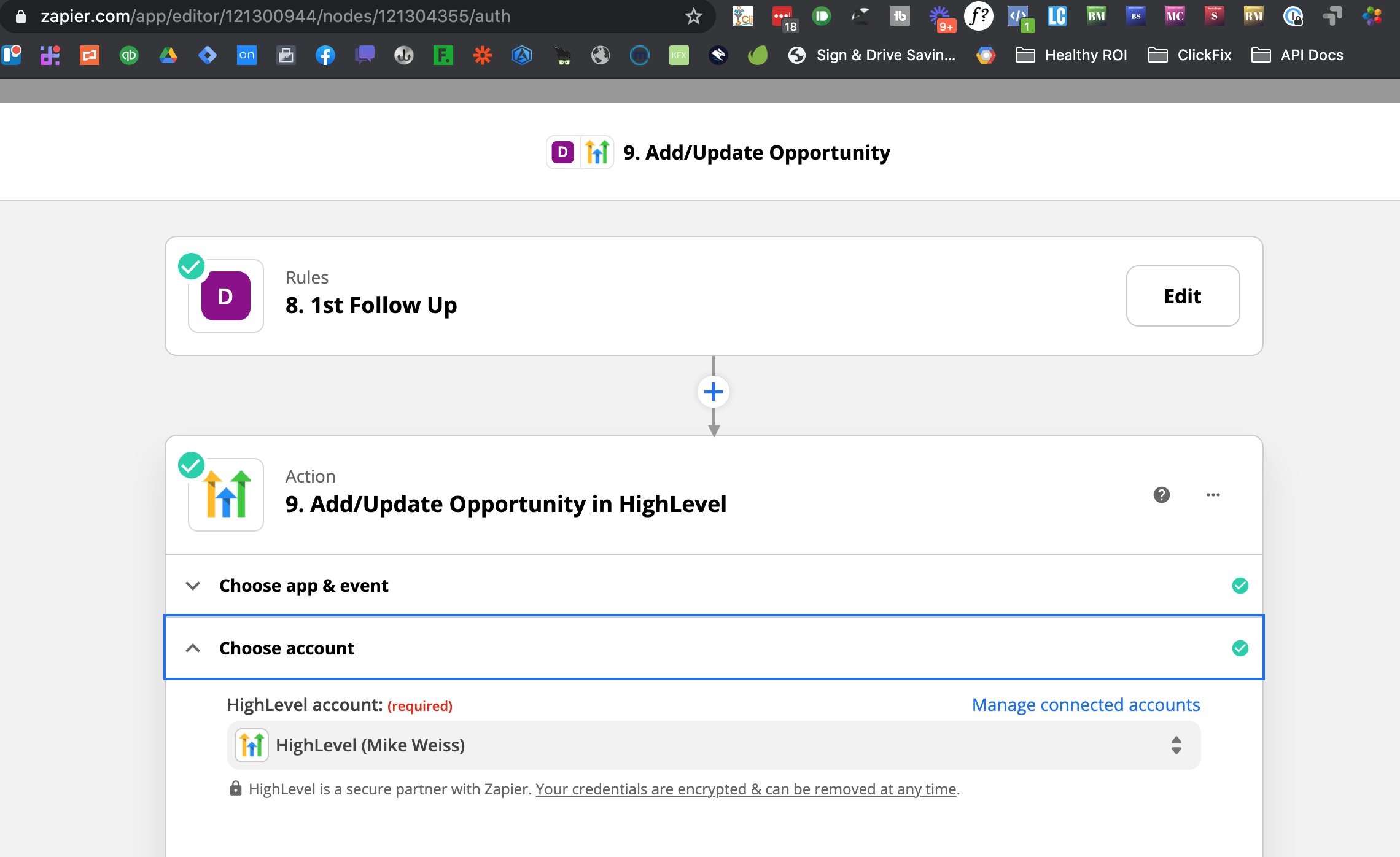Image resolution: width=1400 pixels, height=857 pixels.
Task: Open the orange Zapier asterisk bookmark
Action: (483, 56)
